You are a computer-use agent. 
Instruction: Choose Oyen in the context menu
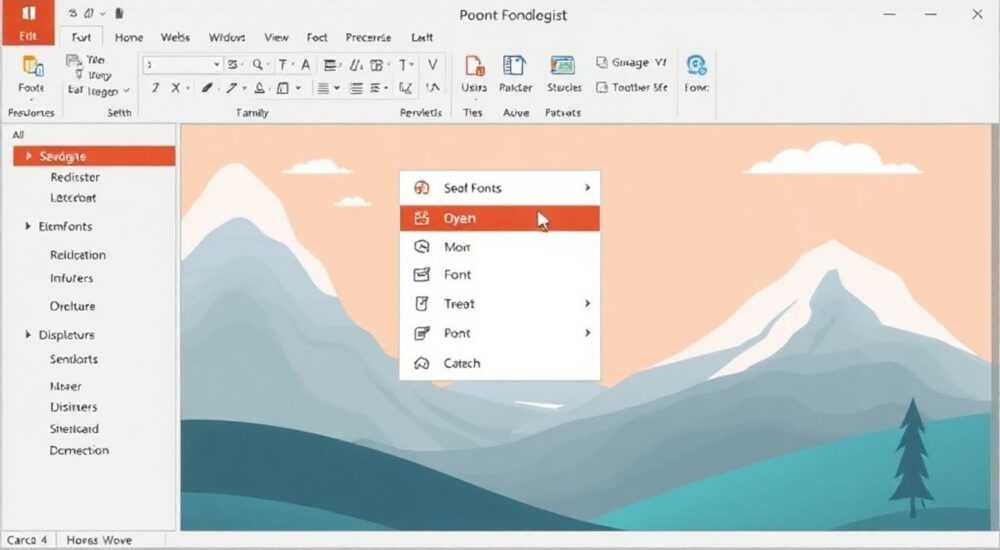[499, 218]
